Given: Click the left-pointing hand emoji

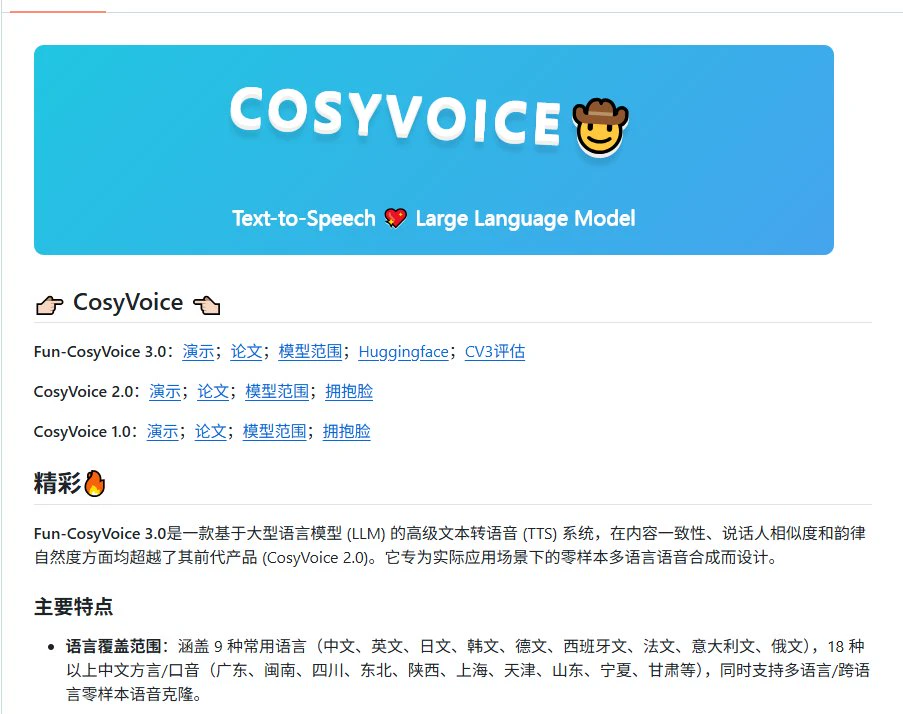Looking at the screenshot, I should [207, 305].
